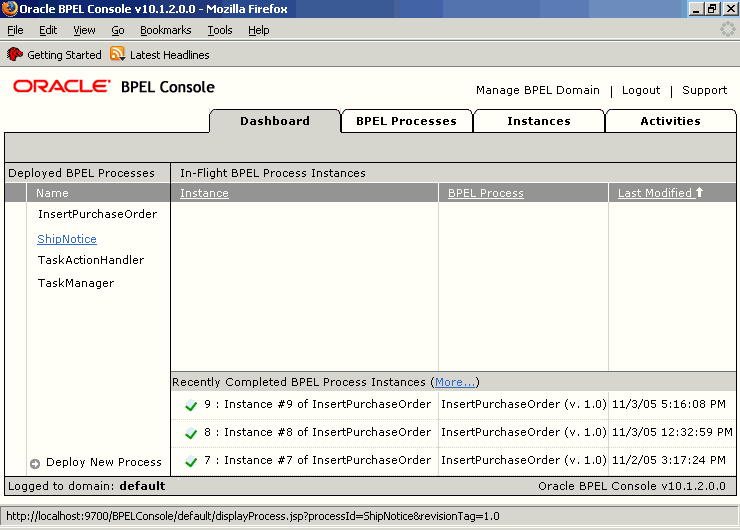Switch to the BPEL Processes tab

point(406,121)
